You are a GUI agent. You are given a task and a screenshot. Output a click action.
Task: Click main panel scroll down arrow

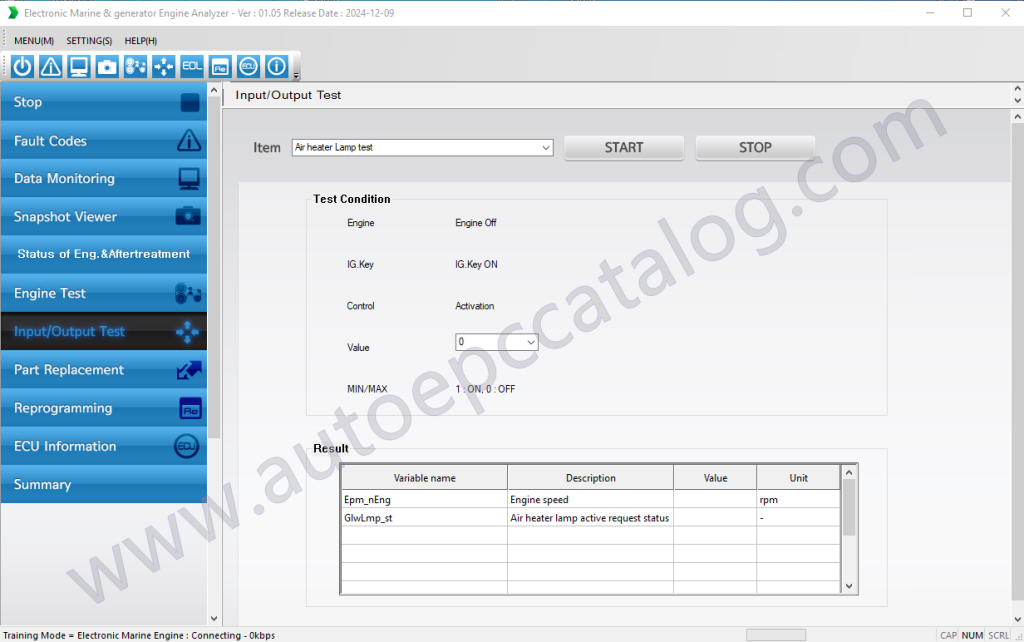coord(1017,618)
